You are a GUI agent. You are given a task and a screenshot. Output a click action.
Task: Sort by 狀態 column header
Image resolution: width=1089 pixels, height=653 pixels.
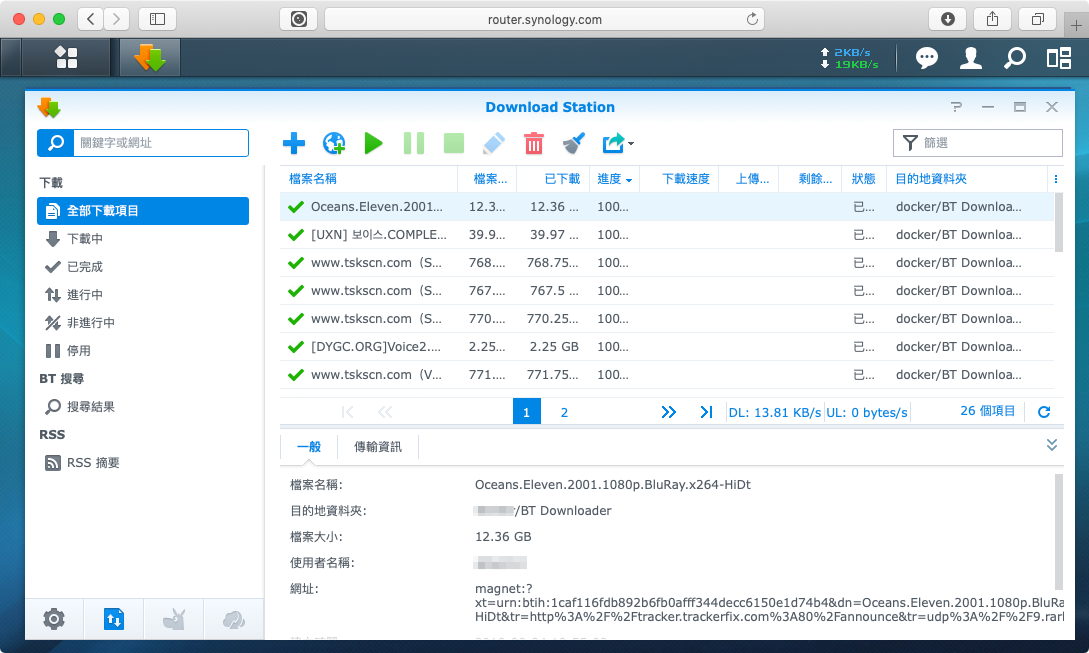[863, 179]
